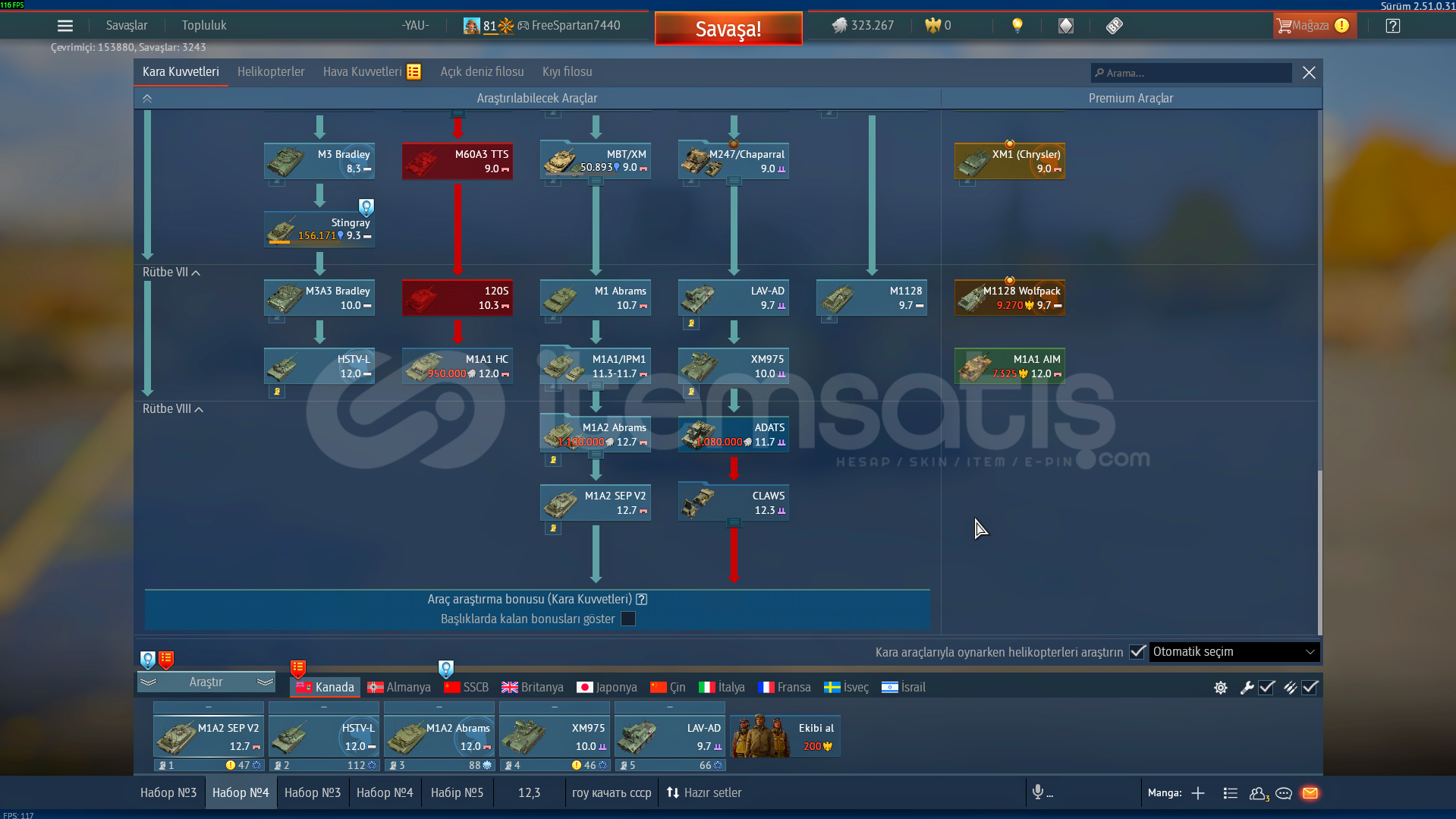Click the Arama search field

[1192, 73]
